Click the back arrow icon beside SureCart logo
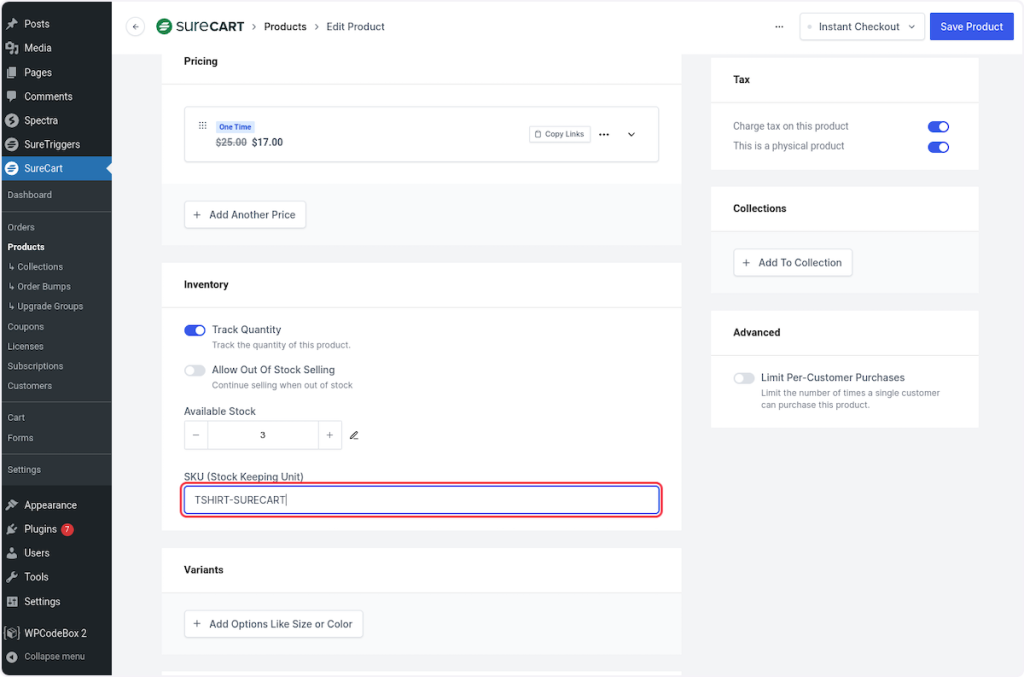This screenshot has height=677, width=1024. click(x=135, y=27)
